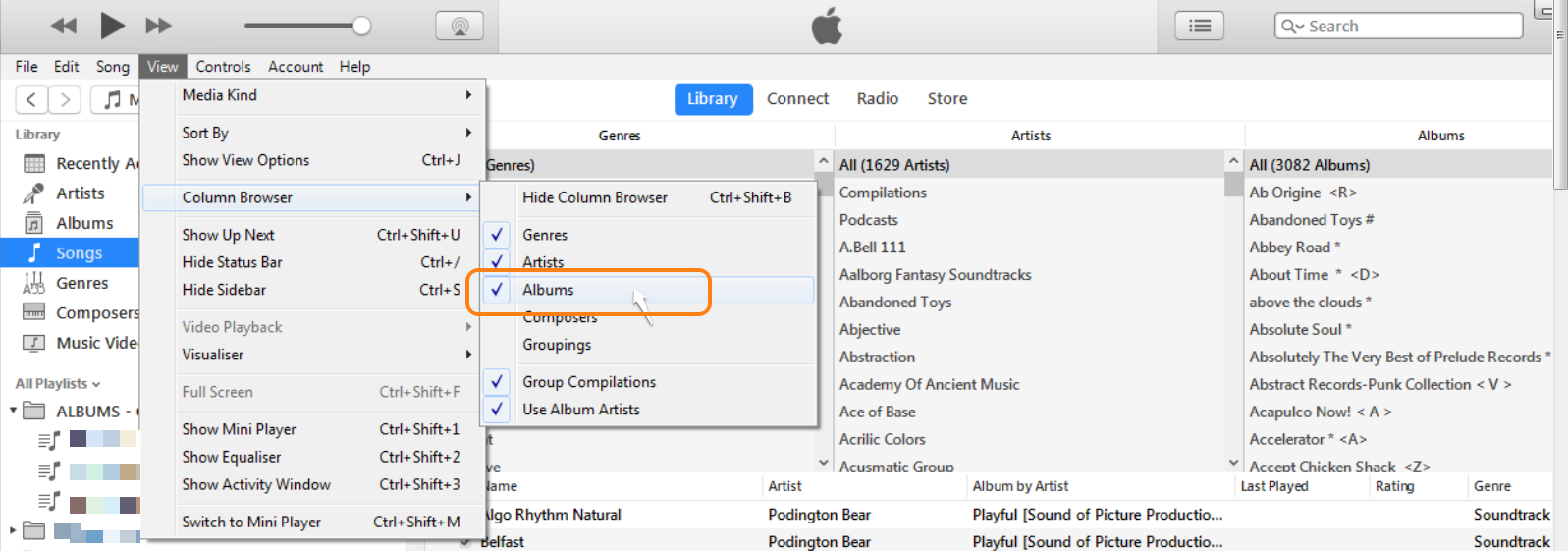This screenshot has height=551, width=1568.
Task: Click the Back navigation arrow
Action: click(x=31, y=99)
